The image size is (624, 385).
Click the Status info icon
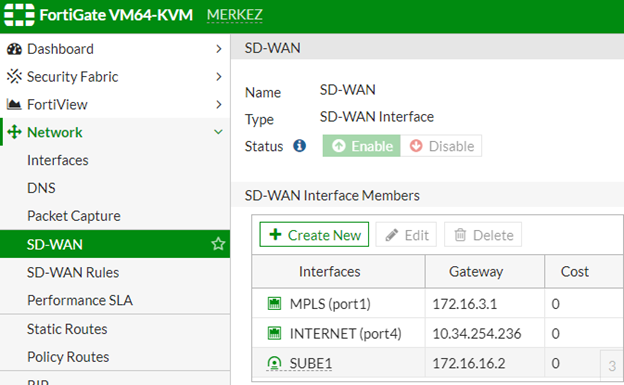[x=300, y=146]
